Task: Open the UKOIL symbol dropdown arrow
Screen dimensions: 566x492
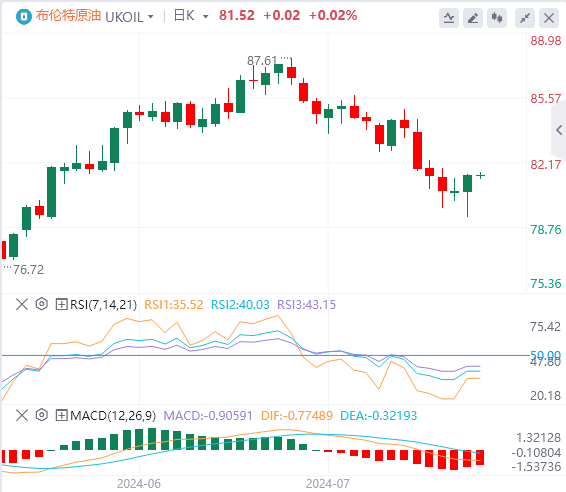Action: 151,17
